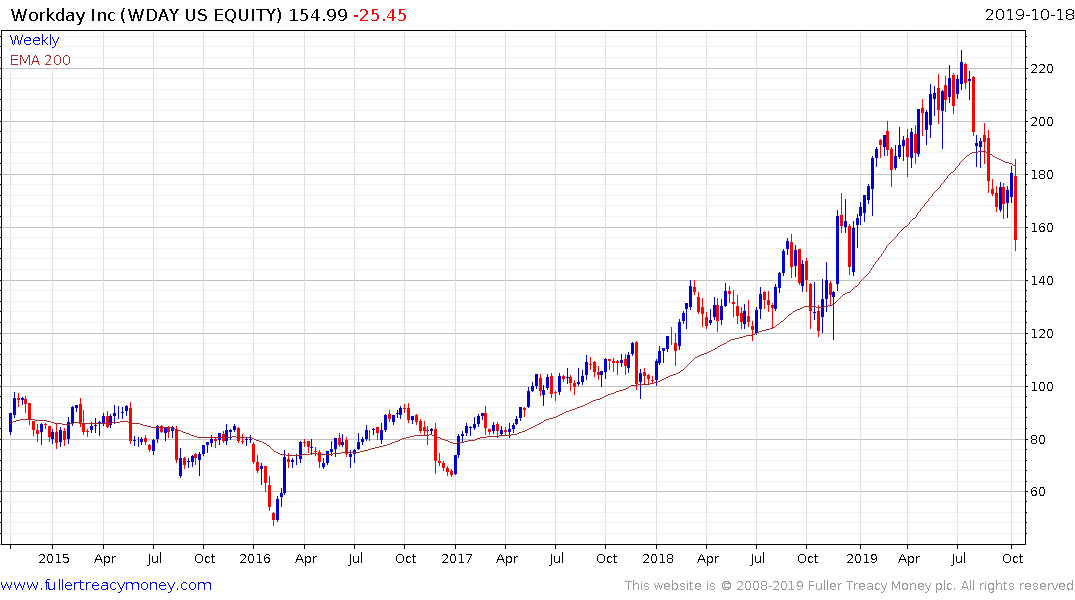1075x600 pixels.
Task: Click the 200 price axis label
Action: 1041,121
